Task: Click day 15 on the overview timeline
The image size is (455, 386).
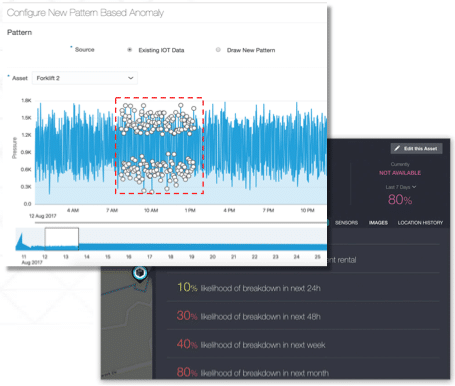Action: [x=108, y=257]
